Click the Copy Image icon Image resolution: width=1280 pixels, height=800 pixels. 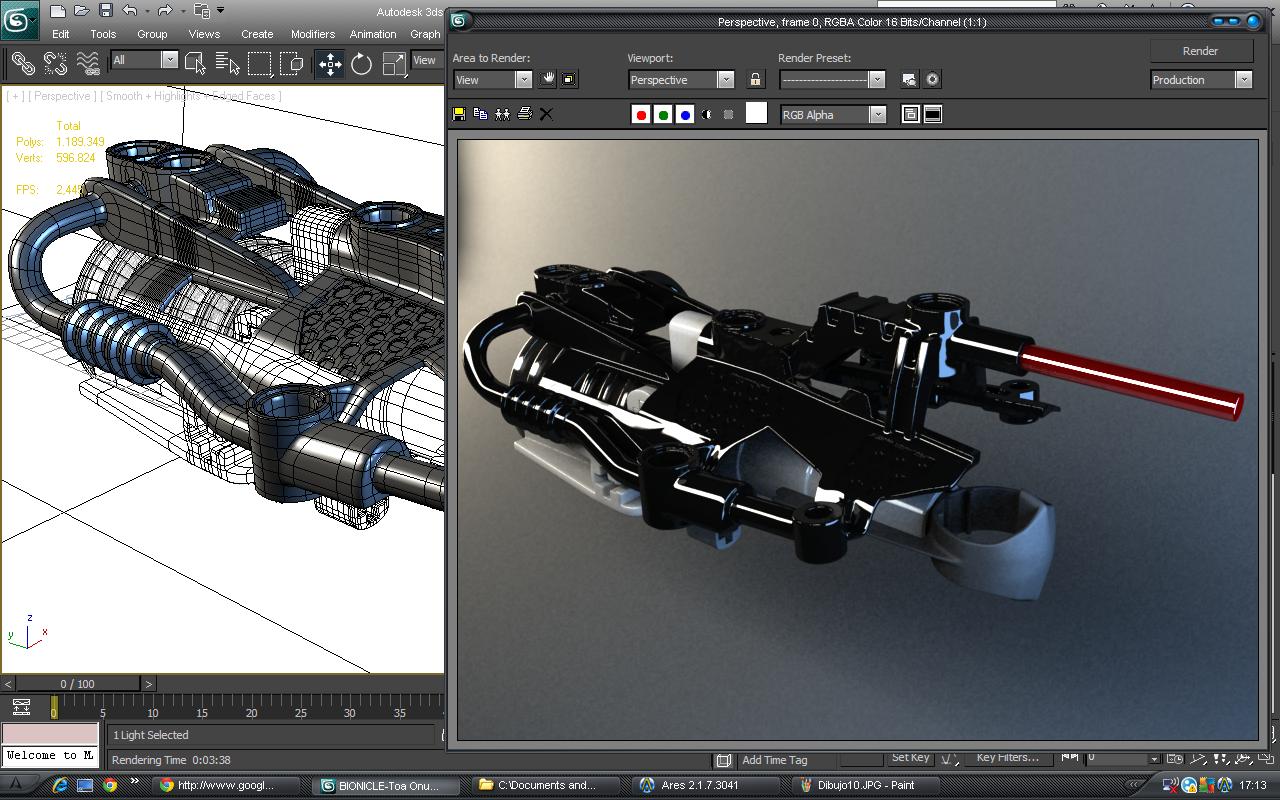481,114
